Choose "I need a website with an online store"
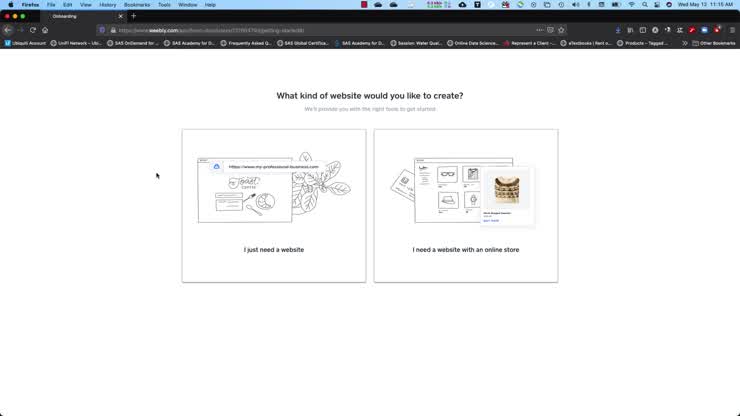This screenshot has width=740, height=416. [x=465, y=205]
